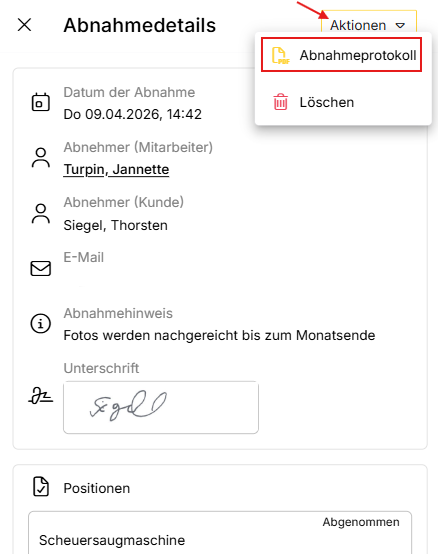Click the person icon for Abnehmer (Kunde)
The image size is (438, 554).
click(x=41, y=213)
